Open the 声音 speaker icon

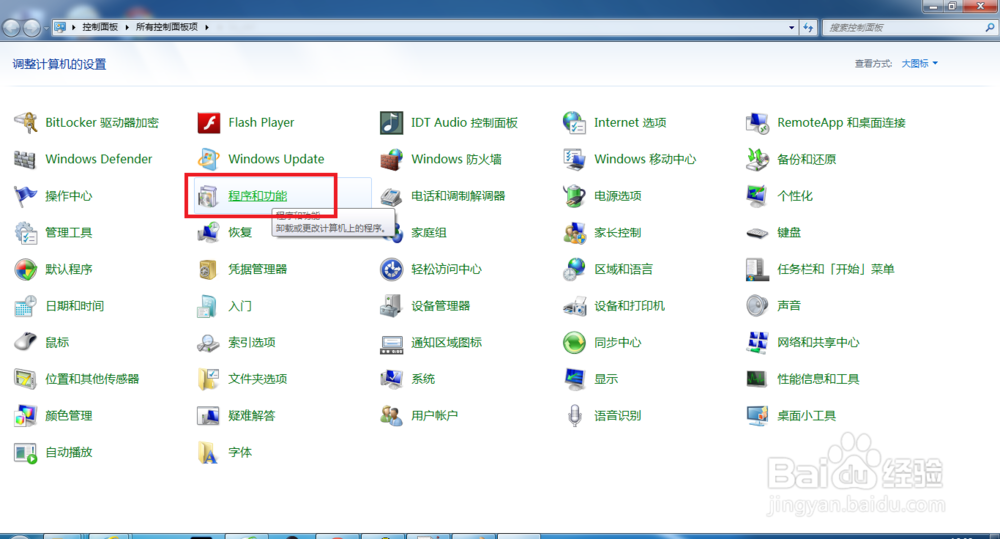757,306
